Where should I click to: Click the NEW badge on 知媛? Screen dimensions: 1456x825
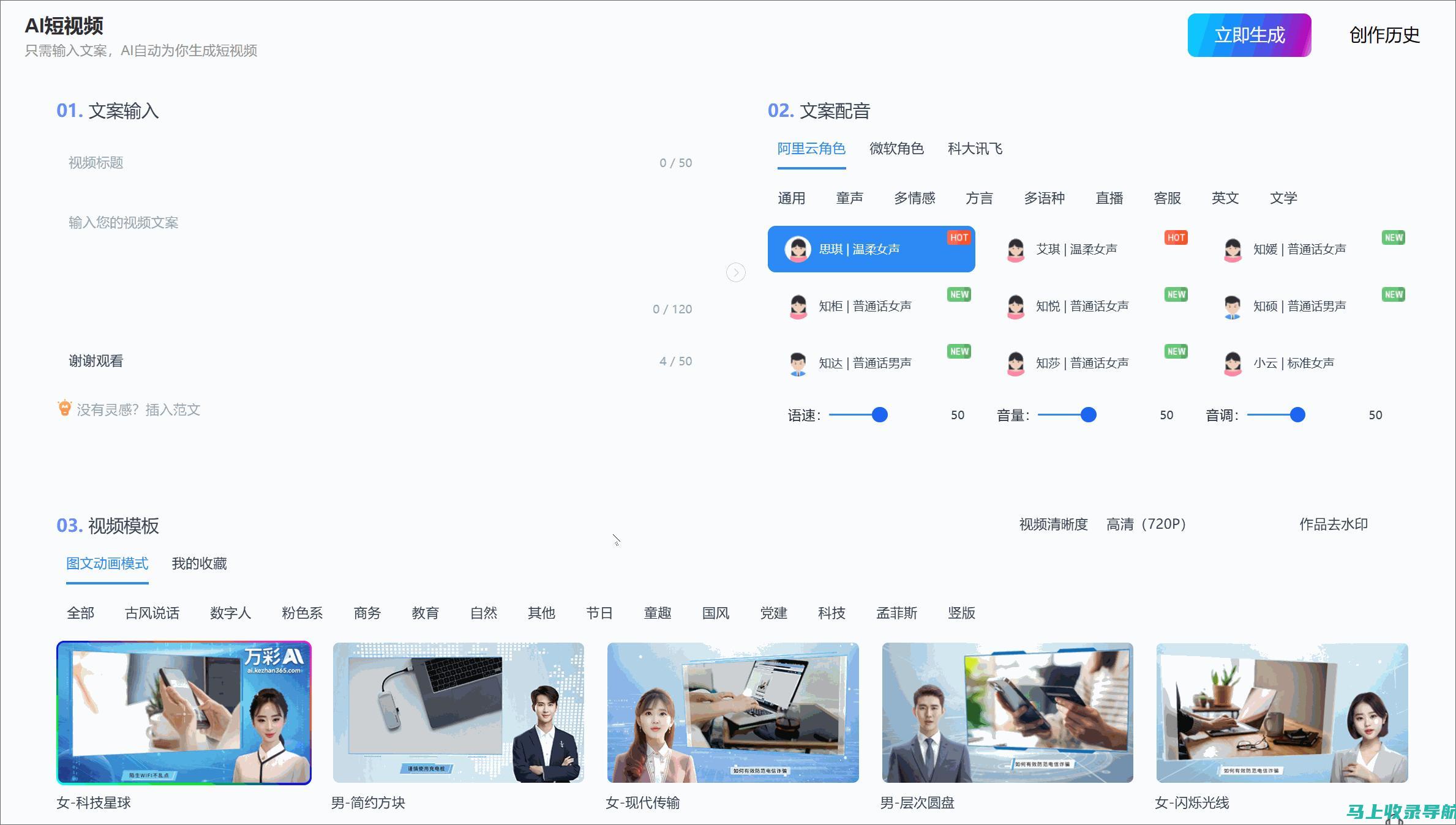[x=1394, y=237]
